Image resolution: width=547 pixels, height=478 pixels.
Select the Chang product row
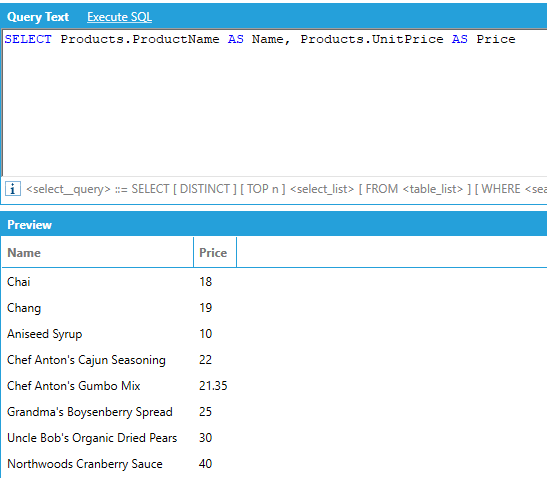[x=274, y=308]
